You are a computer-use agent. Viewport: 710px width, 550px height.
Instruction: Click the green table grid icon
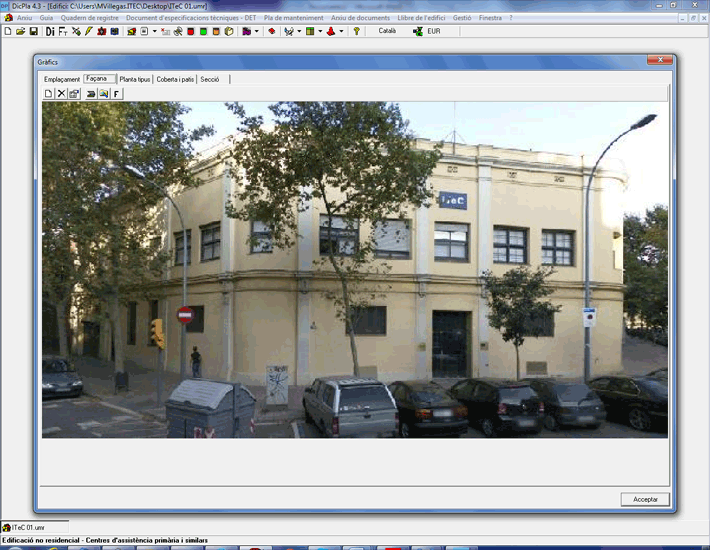pyautogui.click(x=310, y=31)
